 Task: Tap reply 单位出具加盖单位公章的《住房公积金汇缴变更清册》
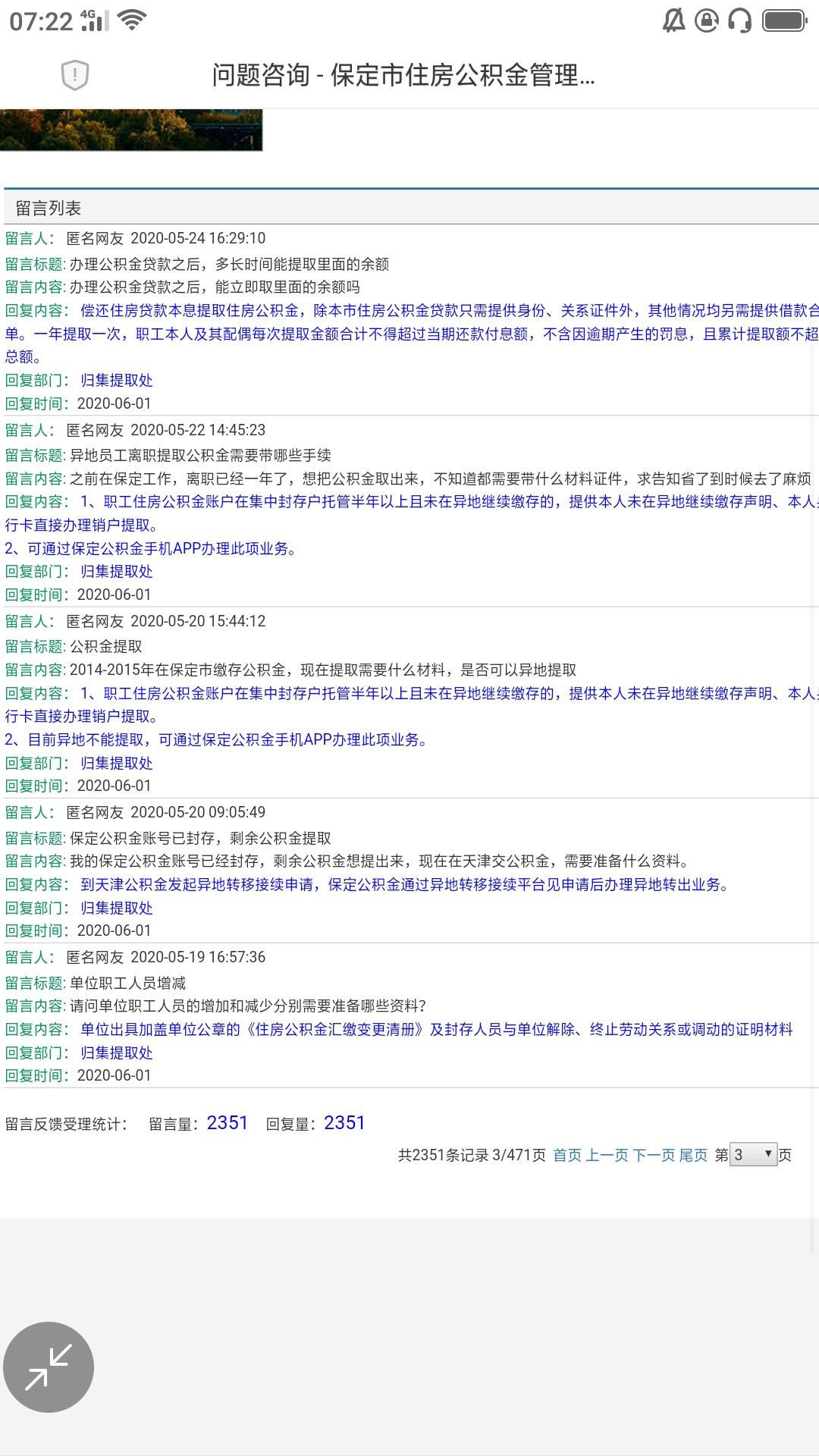tap(436, 1029)
